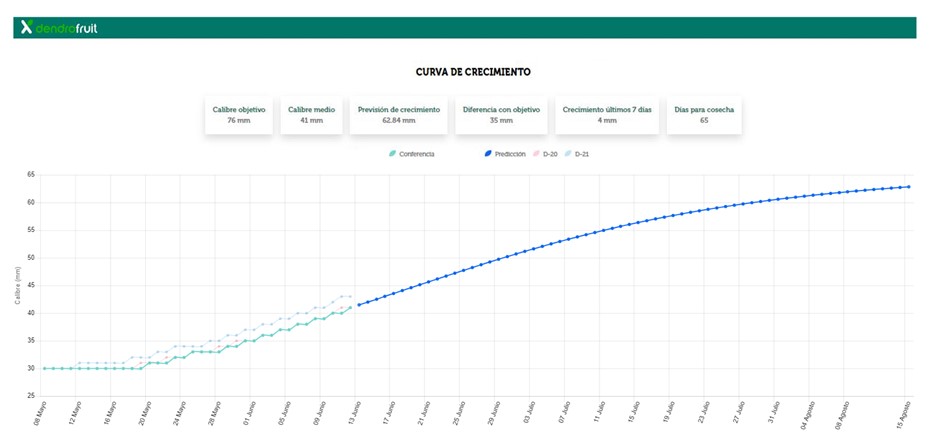
Task: Click the last prediction point at 15 Agosto
Action: tap(907, 186)
